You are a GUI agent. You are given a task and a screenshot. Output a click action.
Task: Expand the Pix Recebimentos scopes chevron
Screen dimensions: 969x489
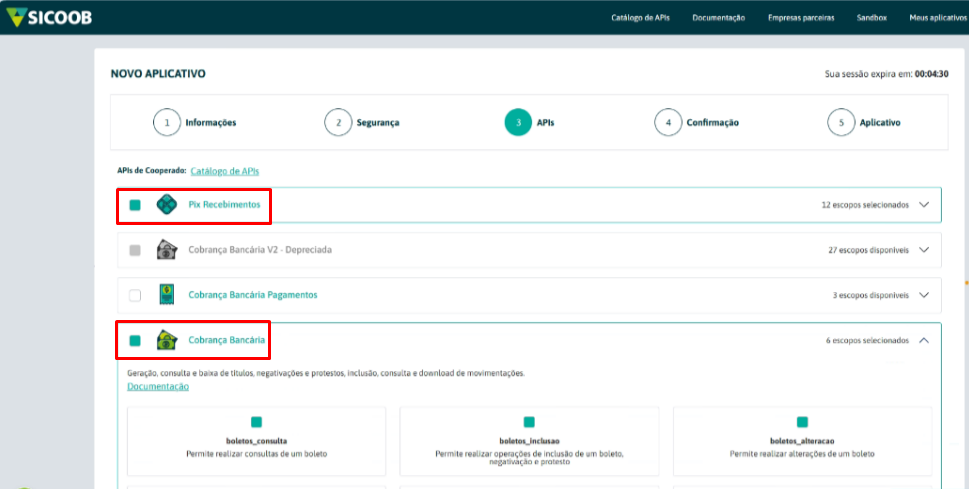pyautogui.click(x=924, y=205)
